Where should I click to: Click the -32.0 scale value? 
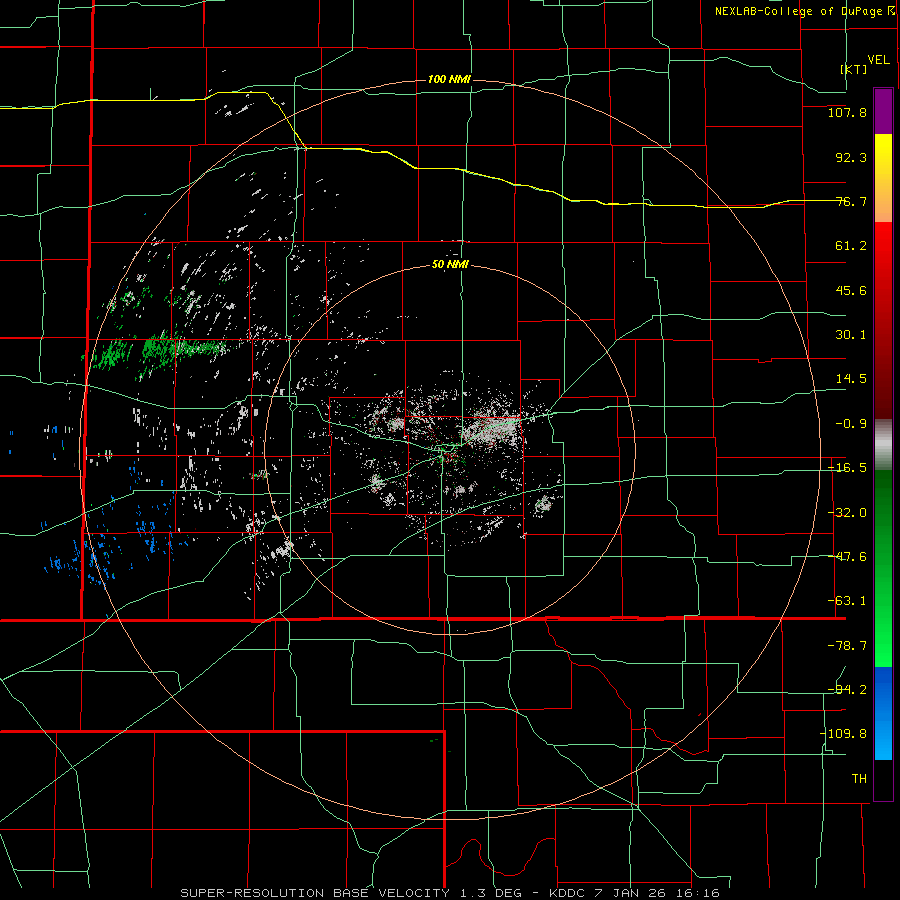(x=847, y=513)
